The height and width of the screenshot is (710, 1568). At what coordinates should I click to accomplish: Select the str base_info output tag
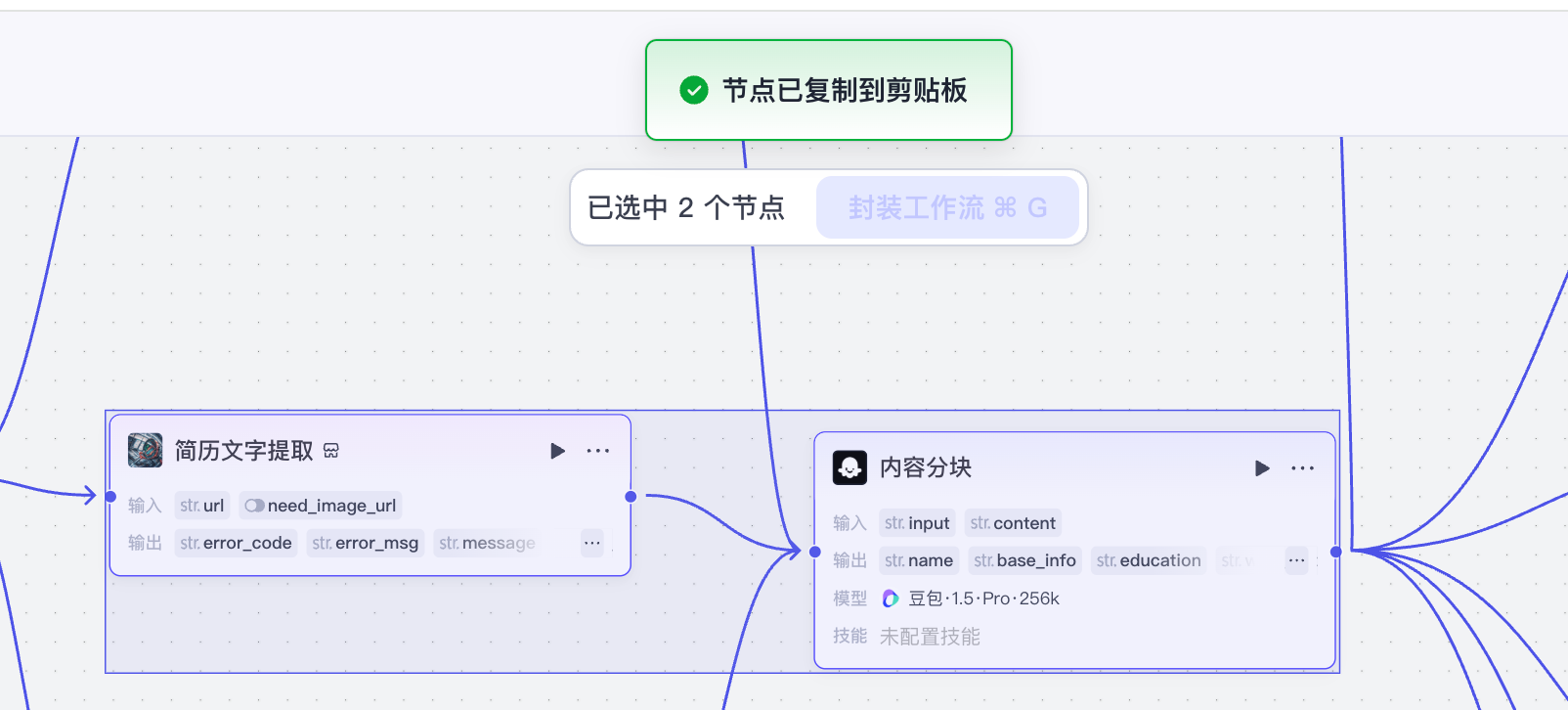coord(1024,560)
